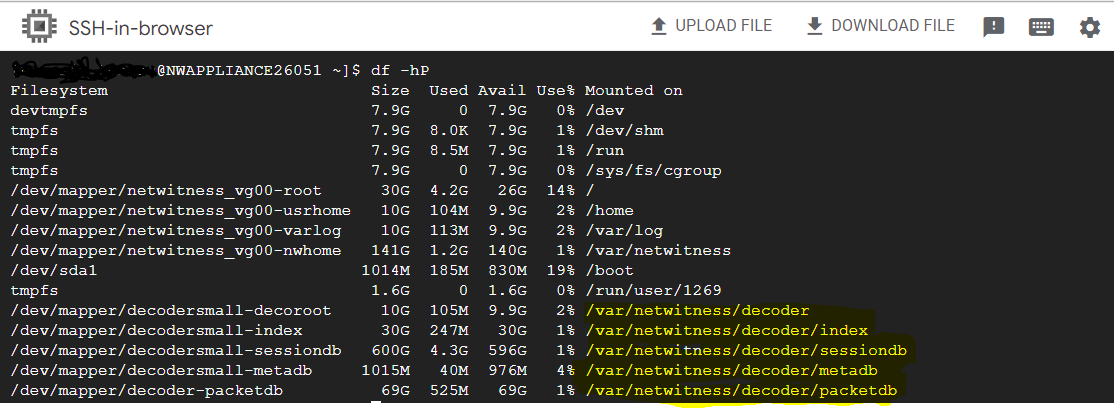The width and height of the screenshot is (1114, 408).
Task: Click the upload arrow icon
Action: [x=658, y=27]
